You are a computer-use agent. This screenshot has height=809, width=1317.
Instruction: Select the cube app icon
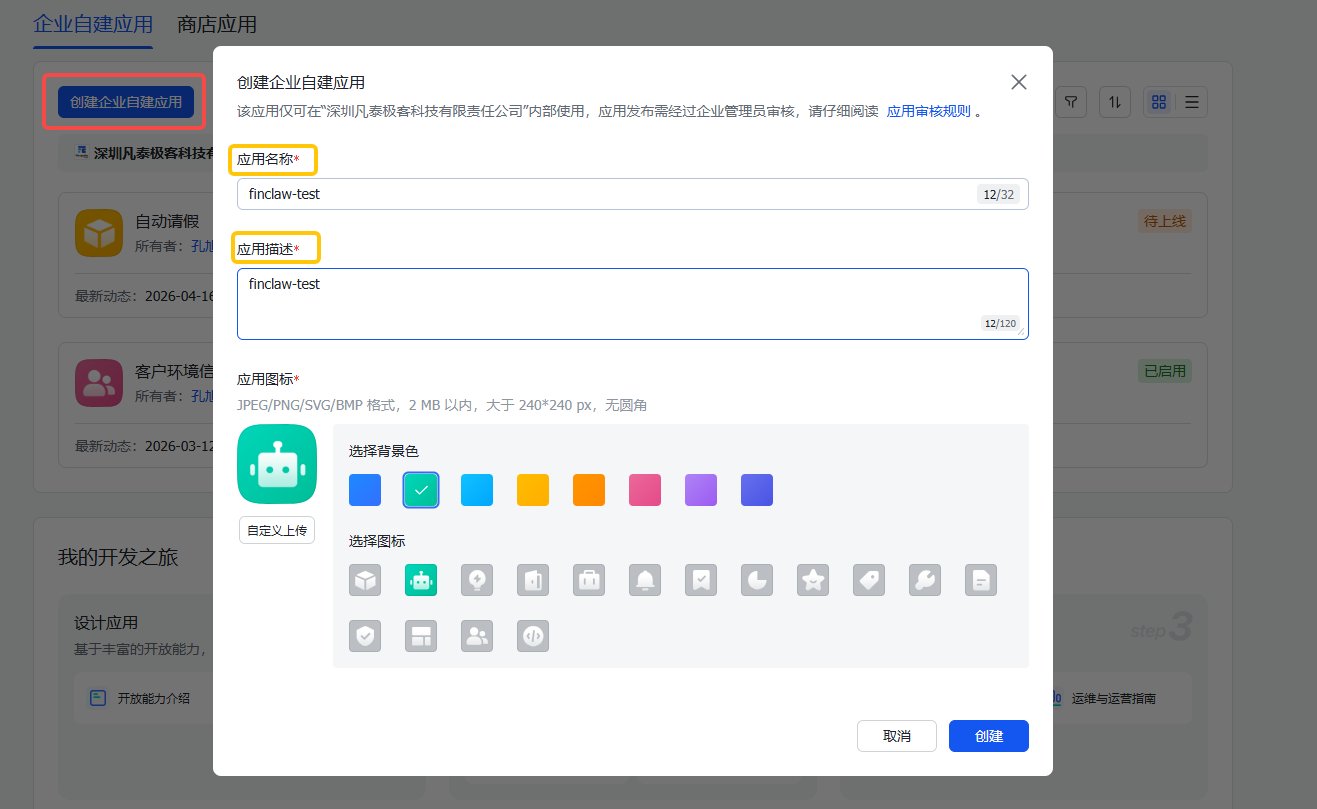(x=365, y=580)
